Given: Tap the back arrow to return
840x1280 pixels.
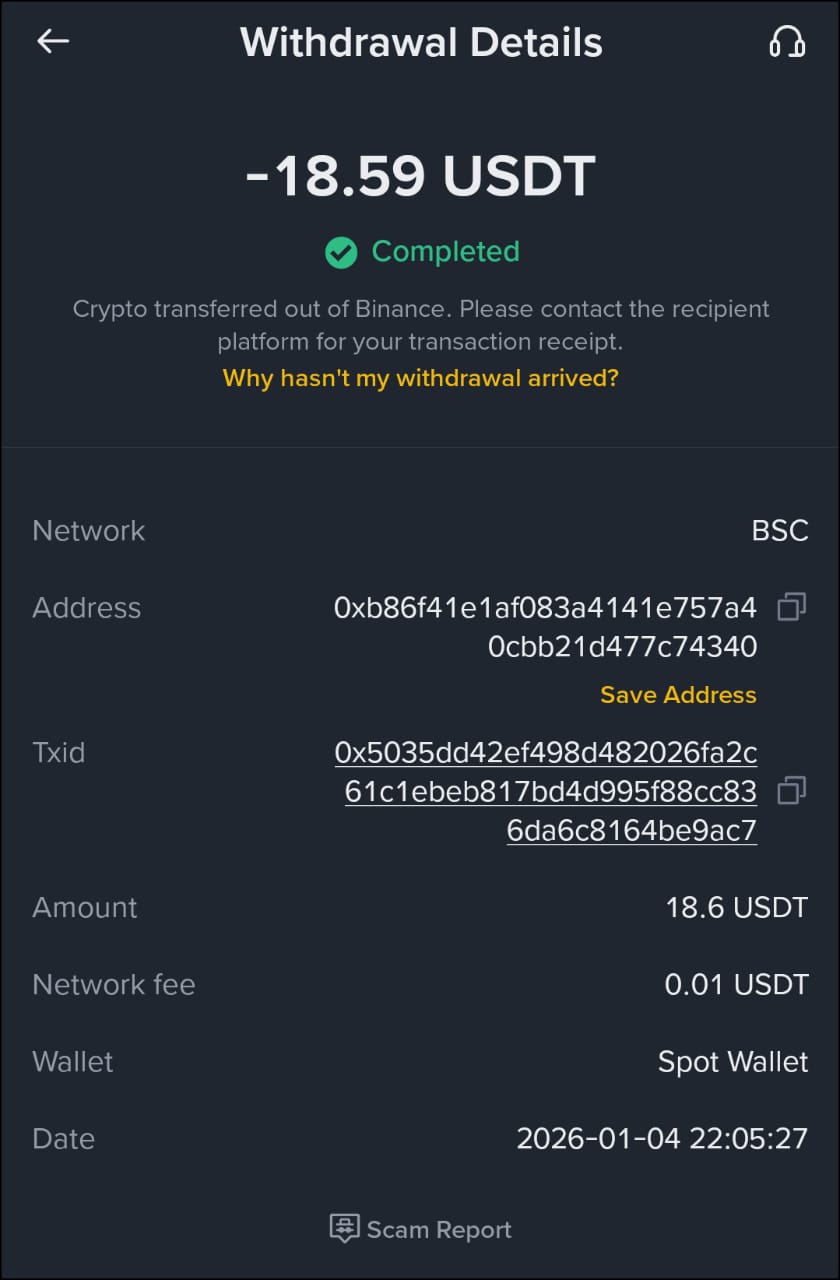Looking at the screenshot, I should pos(52,41).
